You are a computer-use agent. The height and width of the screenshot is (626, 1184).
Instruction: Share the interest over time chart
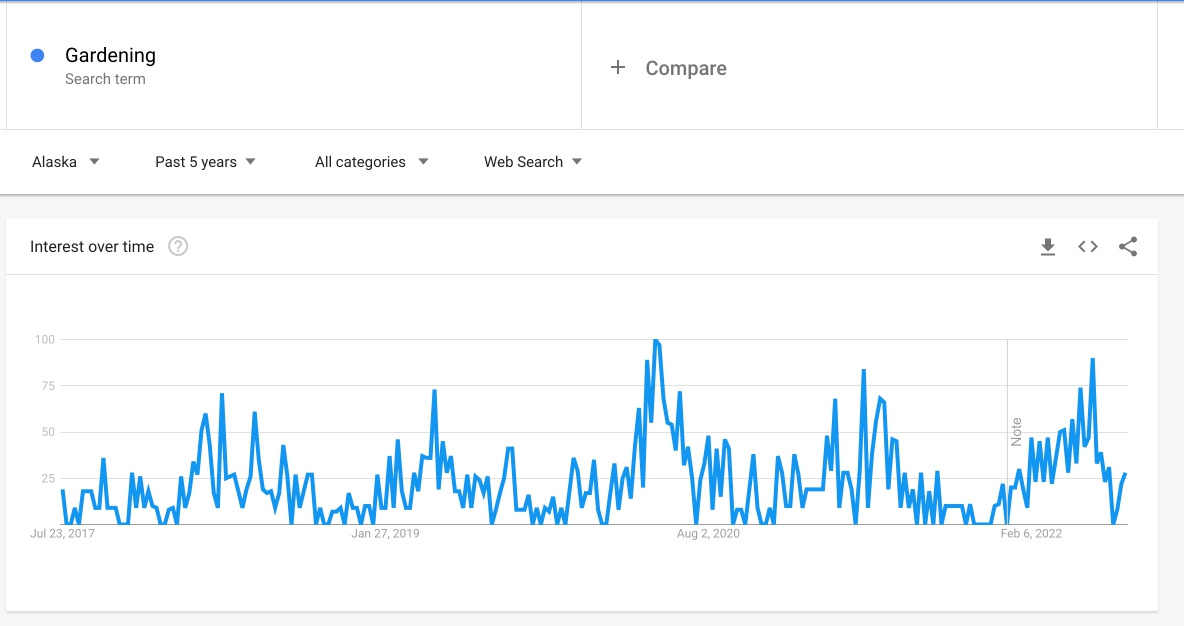tap(1128, 247)
